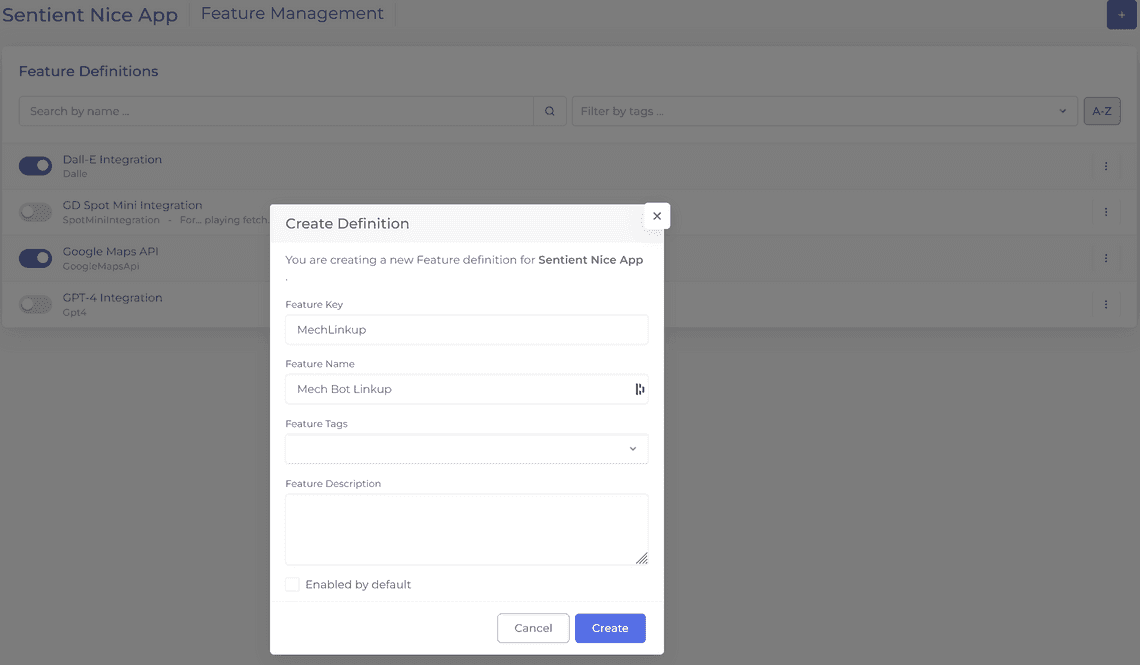Image resolution: width=1140 pixels, height=665 pixels.
Task: Enable GD Spot Mini Integration switch
Action: coord(36,212)
